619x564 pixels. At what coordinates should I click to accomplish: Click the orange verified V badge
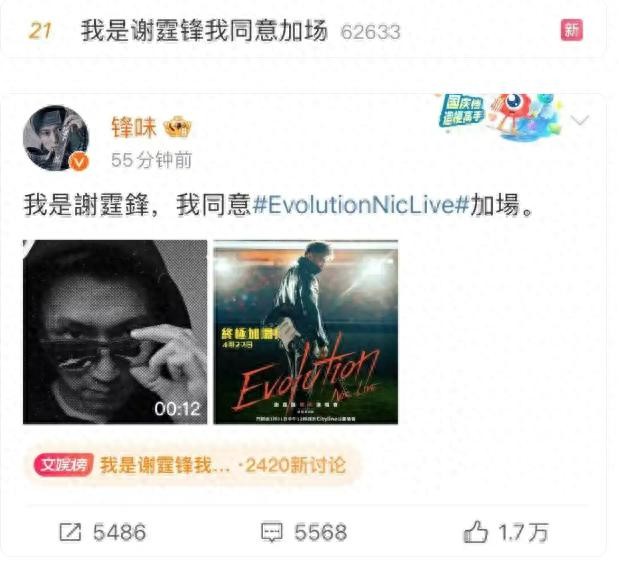[79, 162]
